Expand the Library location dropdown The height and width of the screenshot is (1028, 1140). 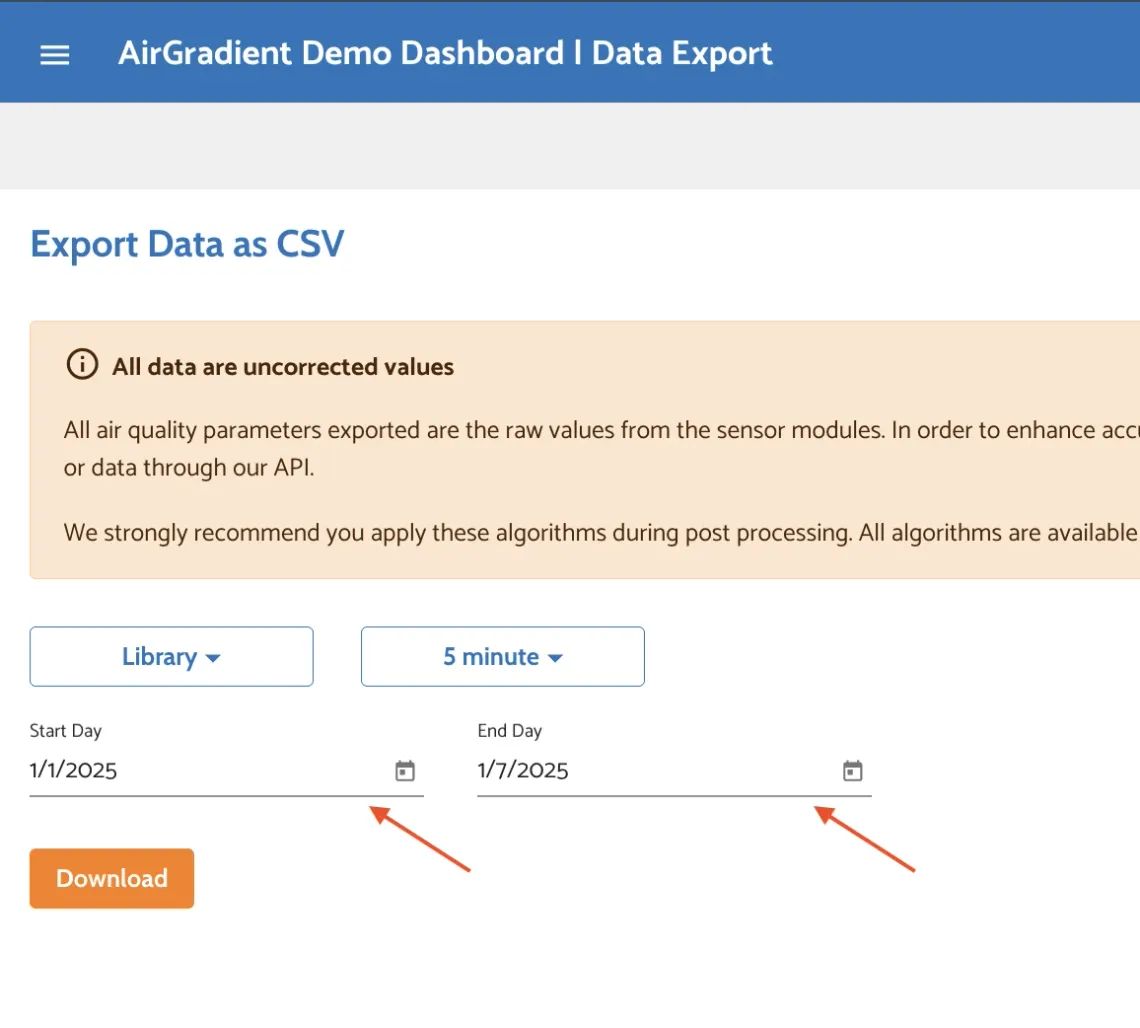tap(171, 656)
